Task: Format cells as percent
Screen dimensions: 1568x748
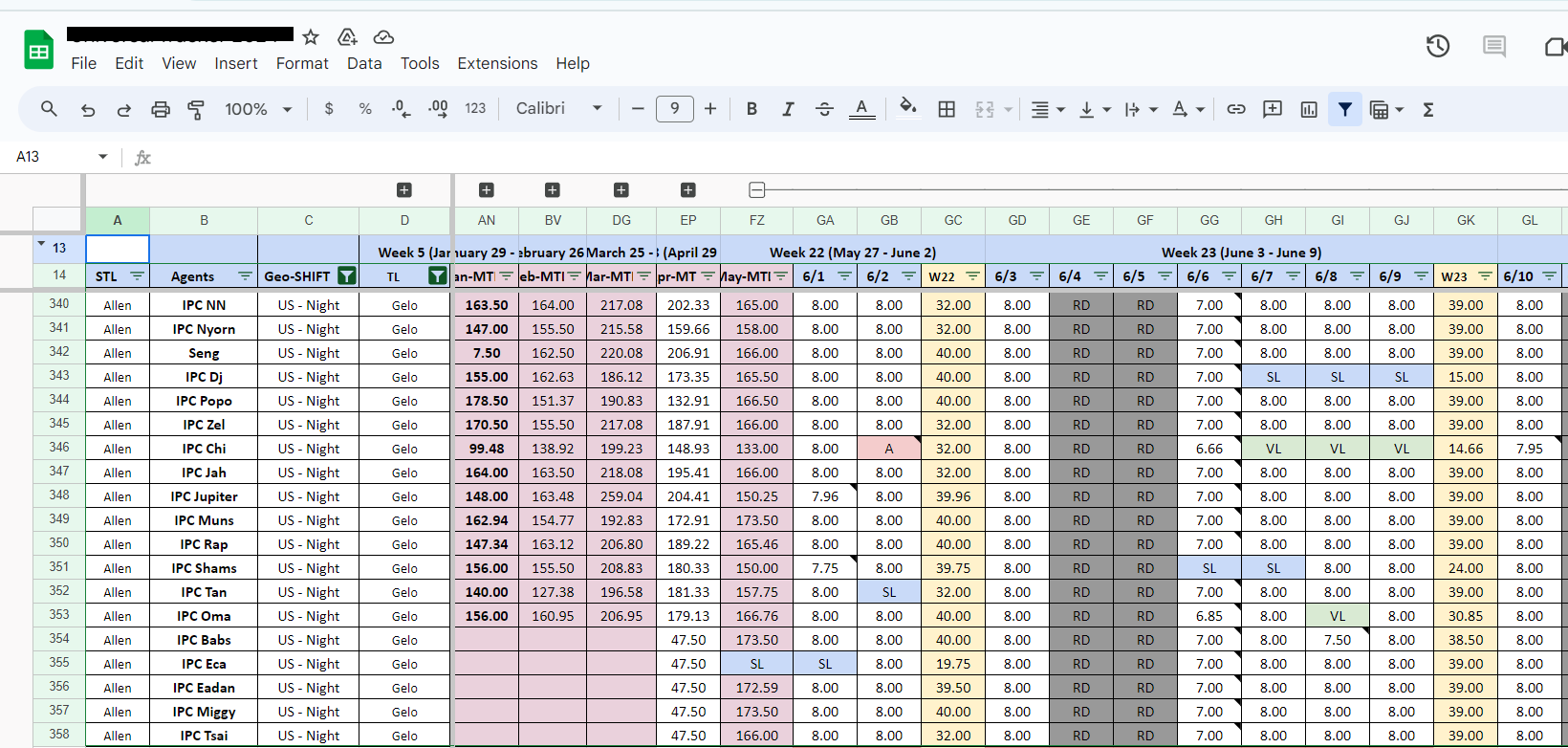Action: click(x=365, y=109)
